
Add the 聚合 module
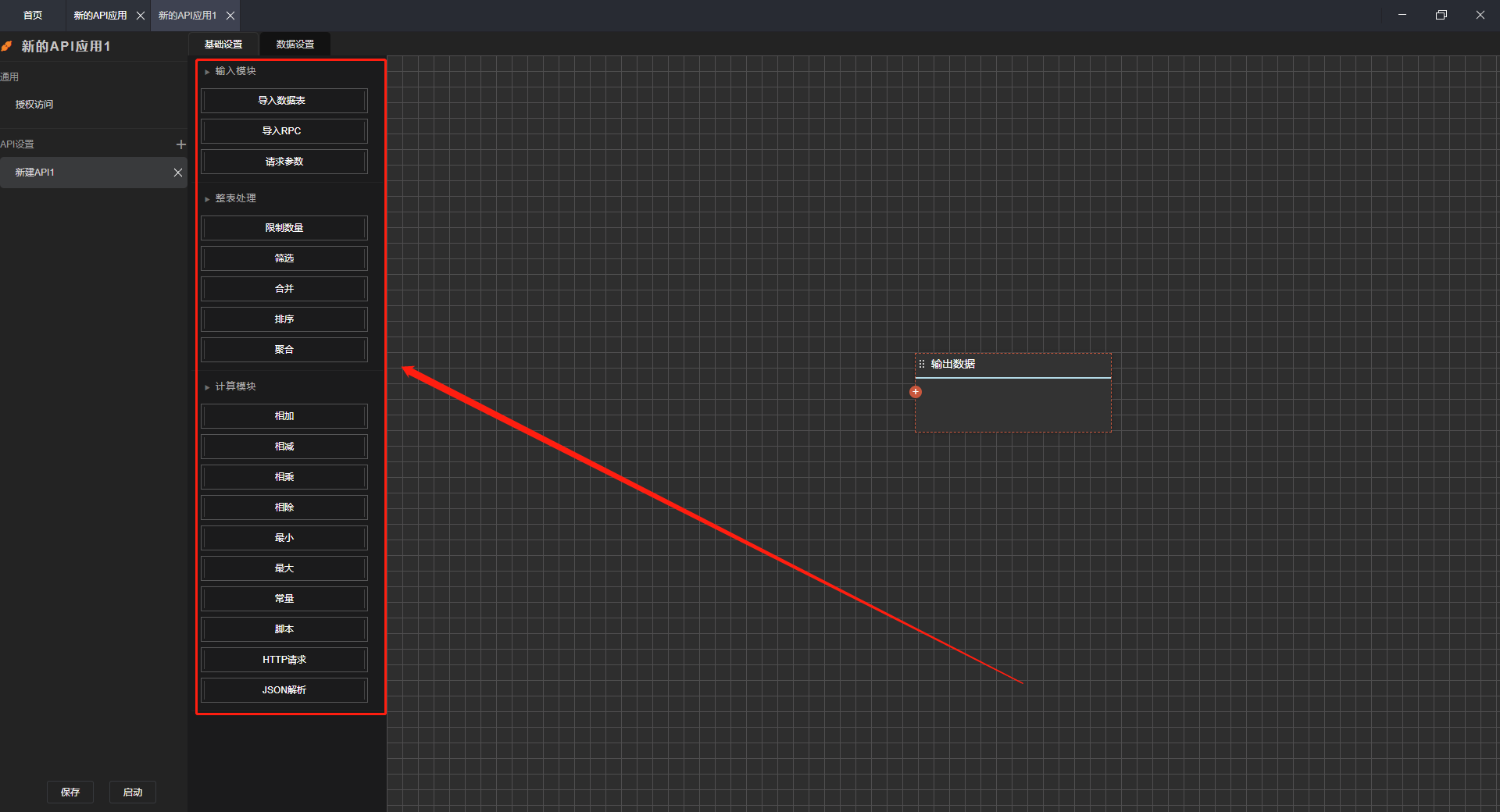pyautogui.click(x=284, y=350)
